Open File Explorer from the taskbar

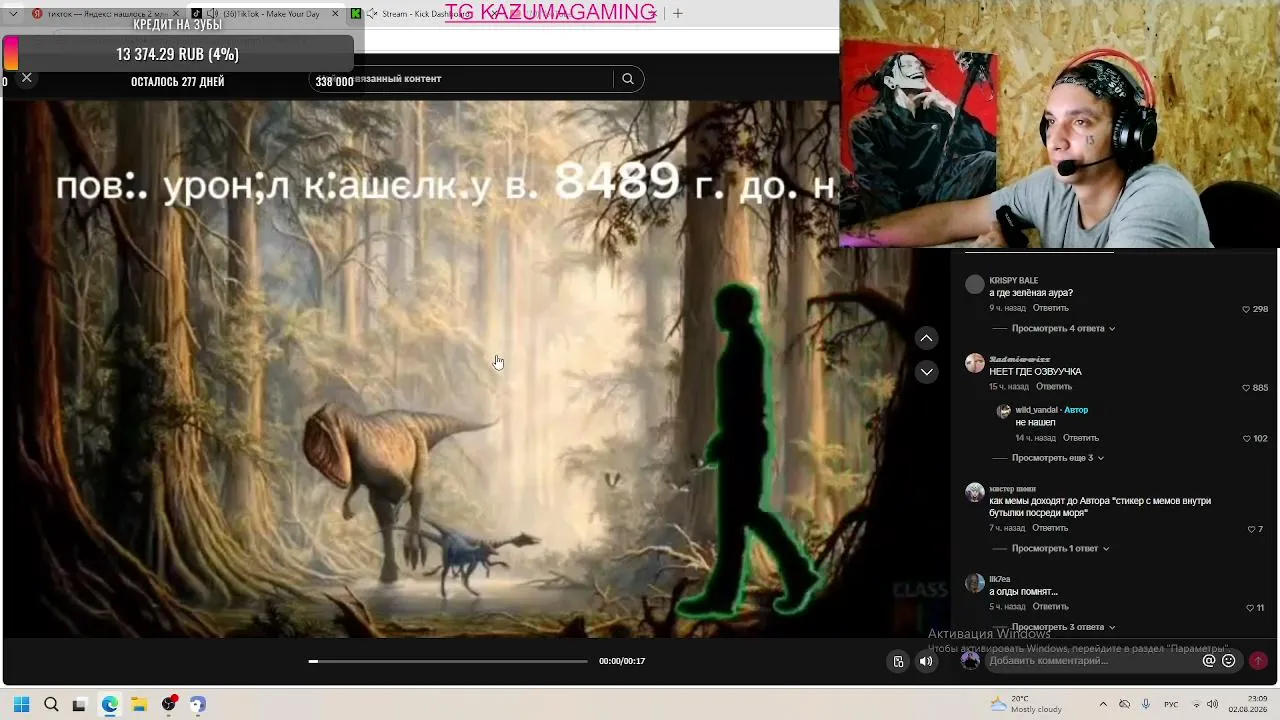pos(139,704)
